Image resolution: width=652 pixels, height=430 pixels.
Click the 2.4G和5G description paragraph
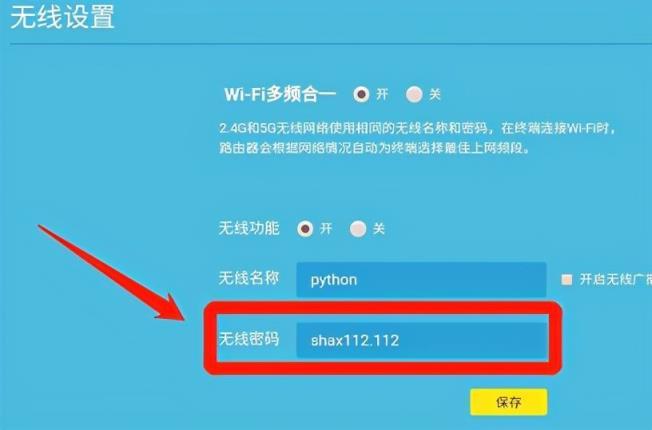click(417, 138)
